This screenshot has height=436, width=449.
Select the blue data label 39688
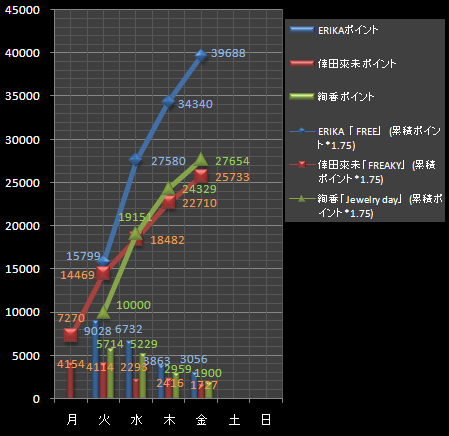click(x=228, y=53)
